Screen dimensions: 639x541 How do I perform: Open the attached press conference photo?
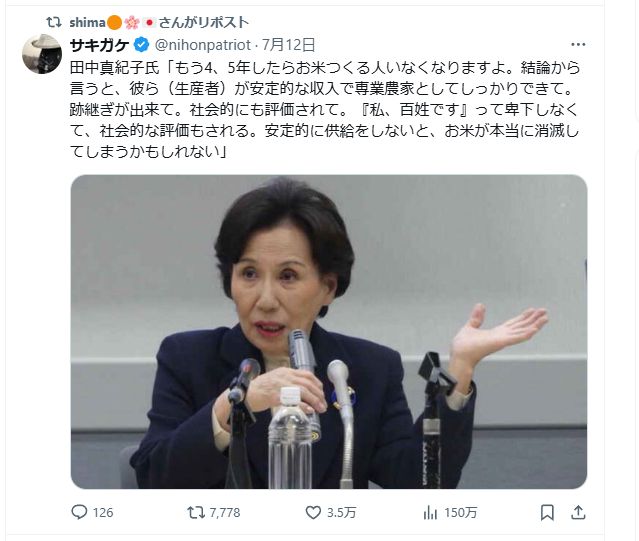coord(329,332)
